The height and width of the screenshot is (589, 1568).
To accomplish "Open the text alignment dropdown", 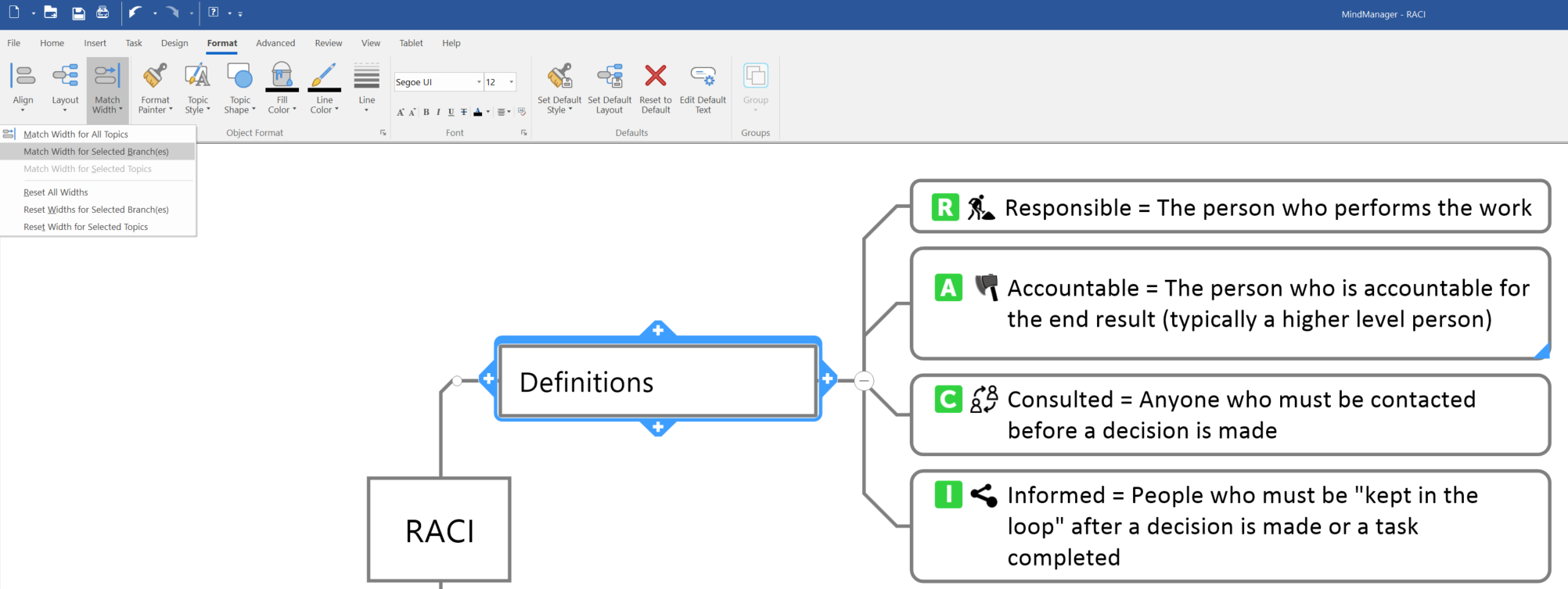I will pos(503,112).
